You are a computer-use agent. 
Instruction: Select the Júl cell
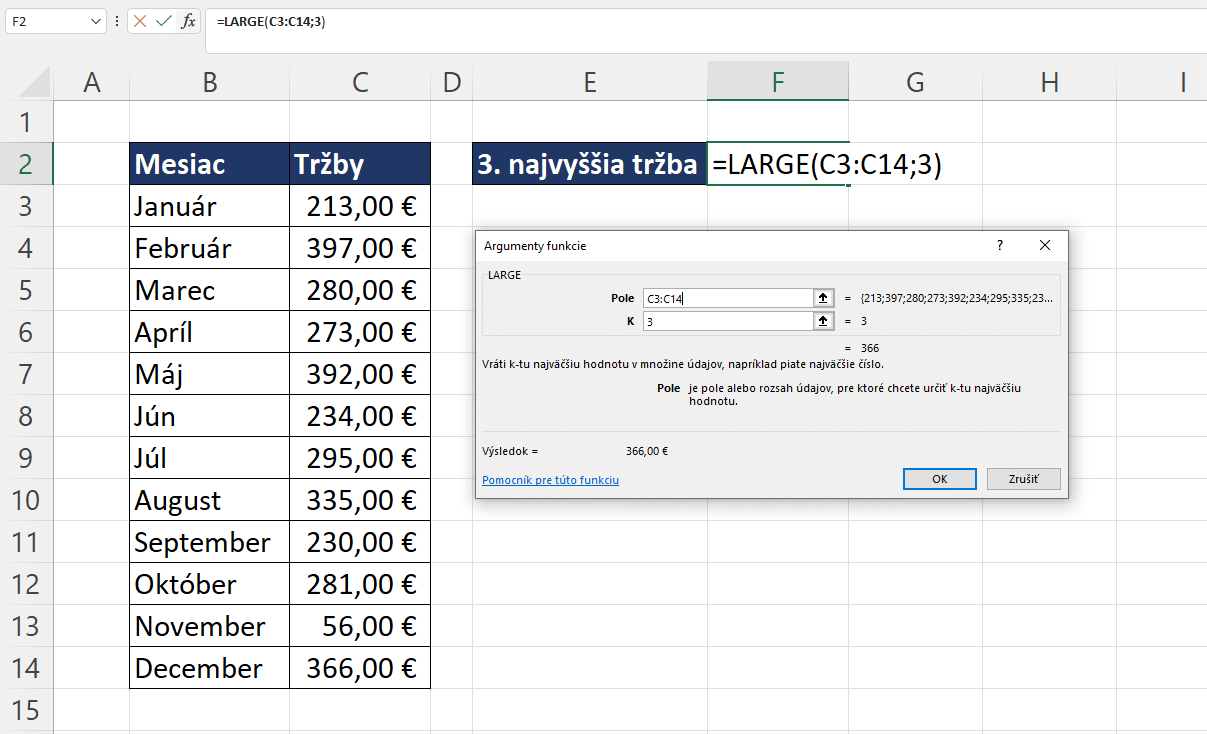pos(210,458)
